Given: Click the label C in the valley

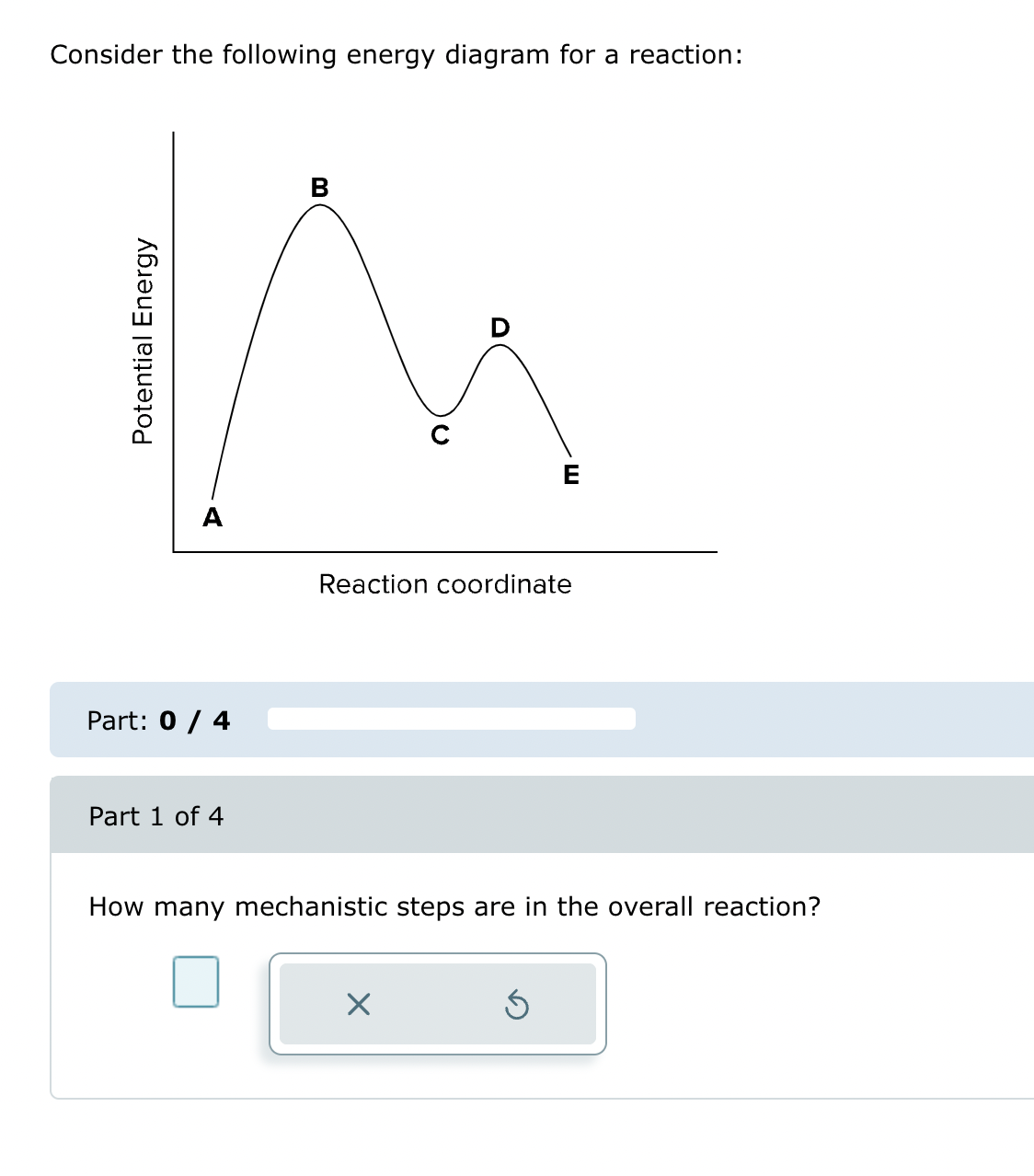Looking at the screenshot, I should pos(440,436).
